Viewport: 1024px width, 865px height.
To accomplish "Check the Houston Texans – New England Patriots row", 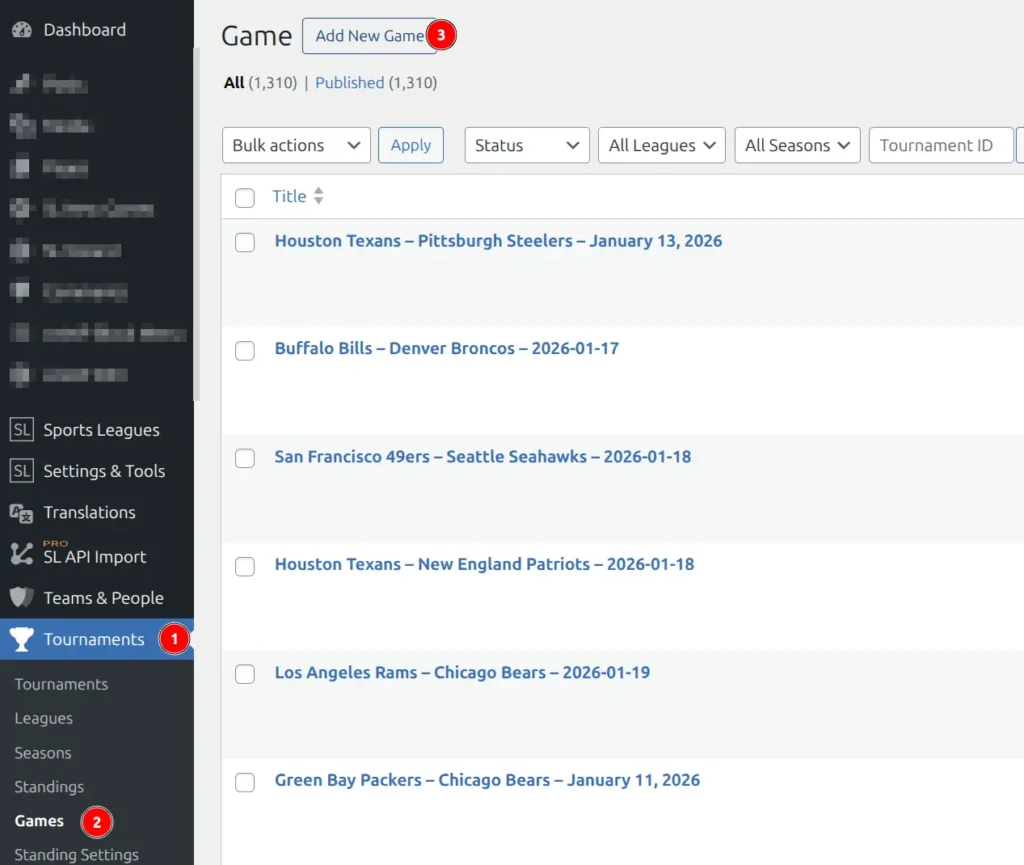I will pyautogui.click(x=245, y=566).
